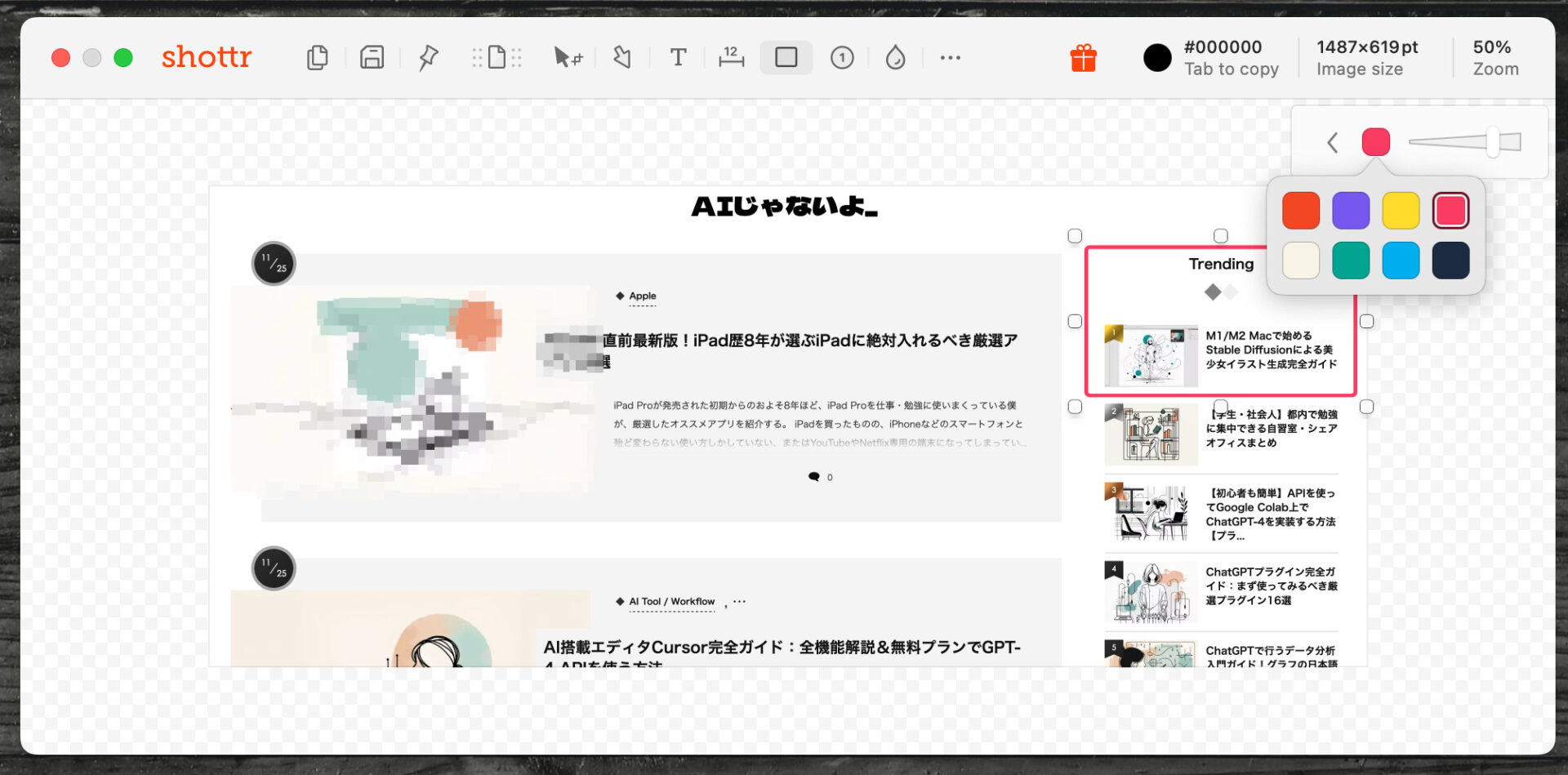This screenshot has width=1568, height=775.
Task: Open the more tools ellipsis menu
Action: [x=950, y=58]
